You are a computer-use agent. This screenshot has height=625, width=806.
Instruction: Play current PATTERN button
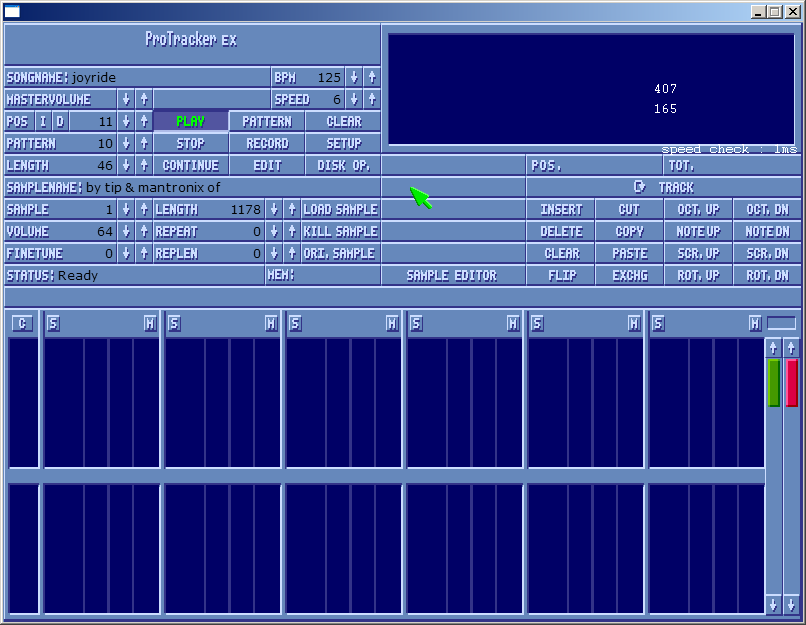267,121
